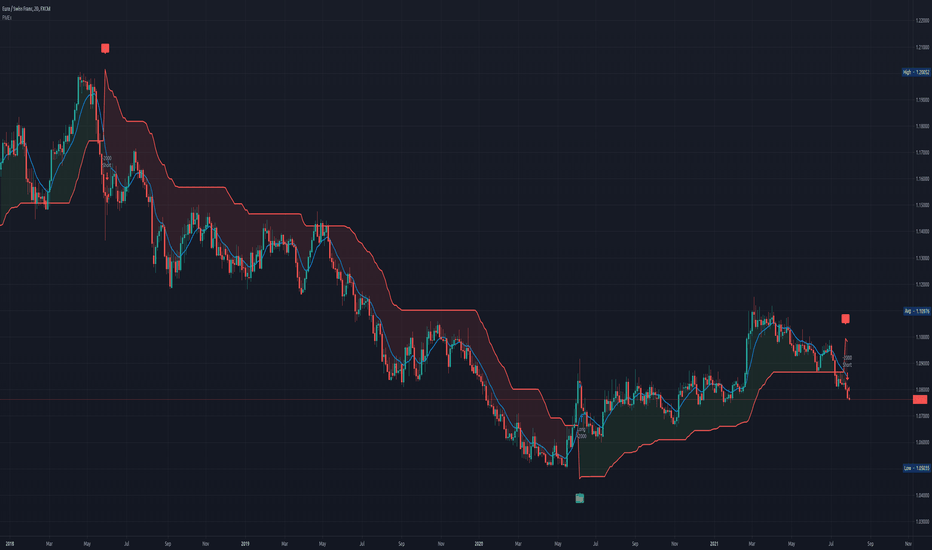
Task: Click the red current price tag
Action: pos(920,400)
